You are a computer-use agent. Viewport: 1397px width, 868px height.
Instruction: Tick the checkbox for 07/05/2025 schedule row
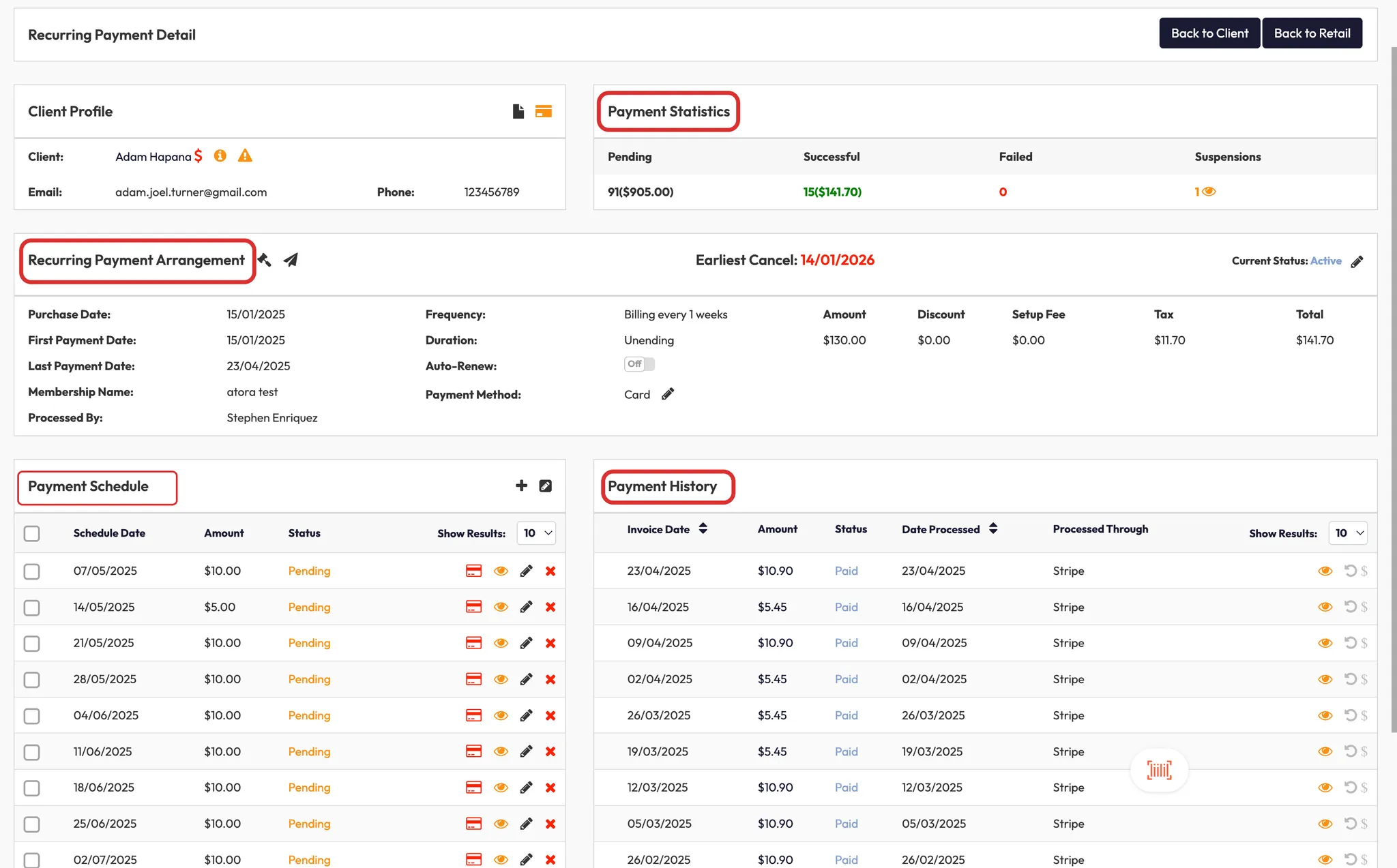[31, 571]
